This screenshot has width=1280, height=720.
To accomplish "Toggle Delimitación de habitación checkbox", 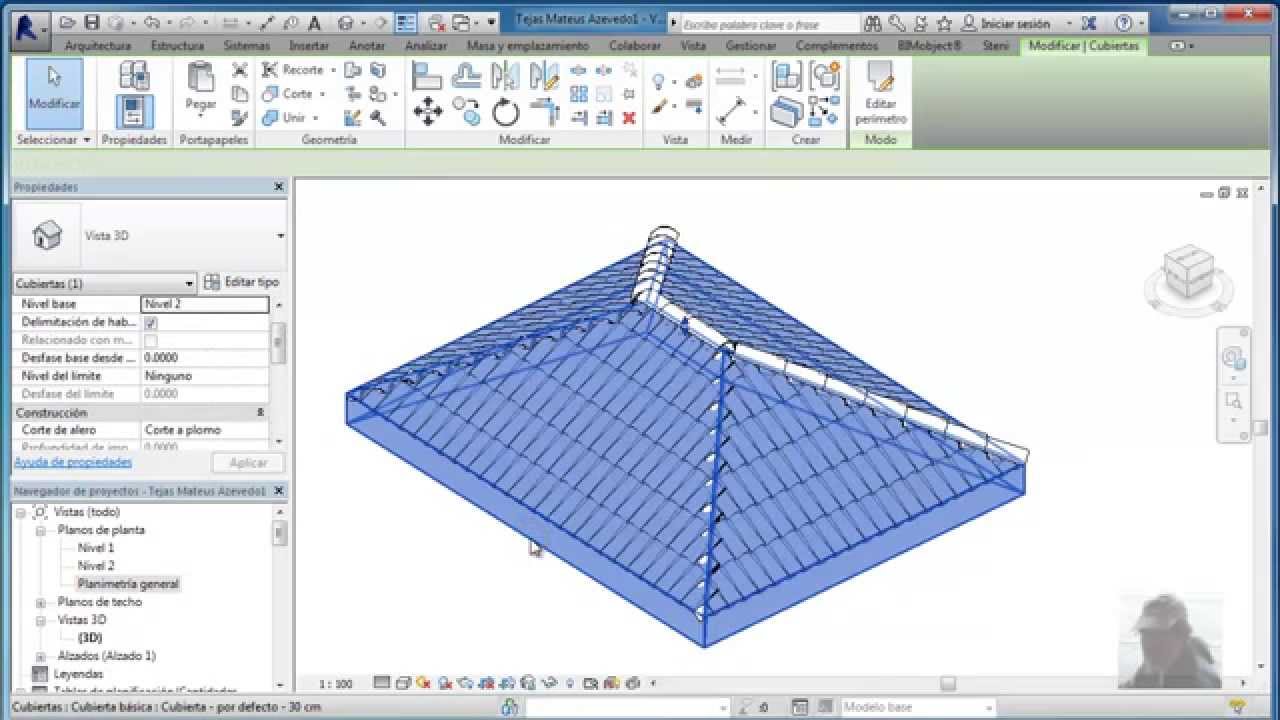I will [x=151, y=323].
